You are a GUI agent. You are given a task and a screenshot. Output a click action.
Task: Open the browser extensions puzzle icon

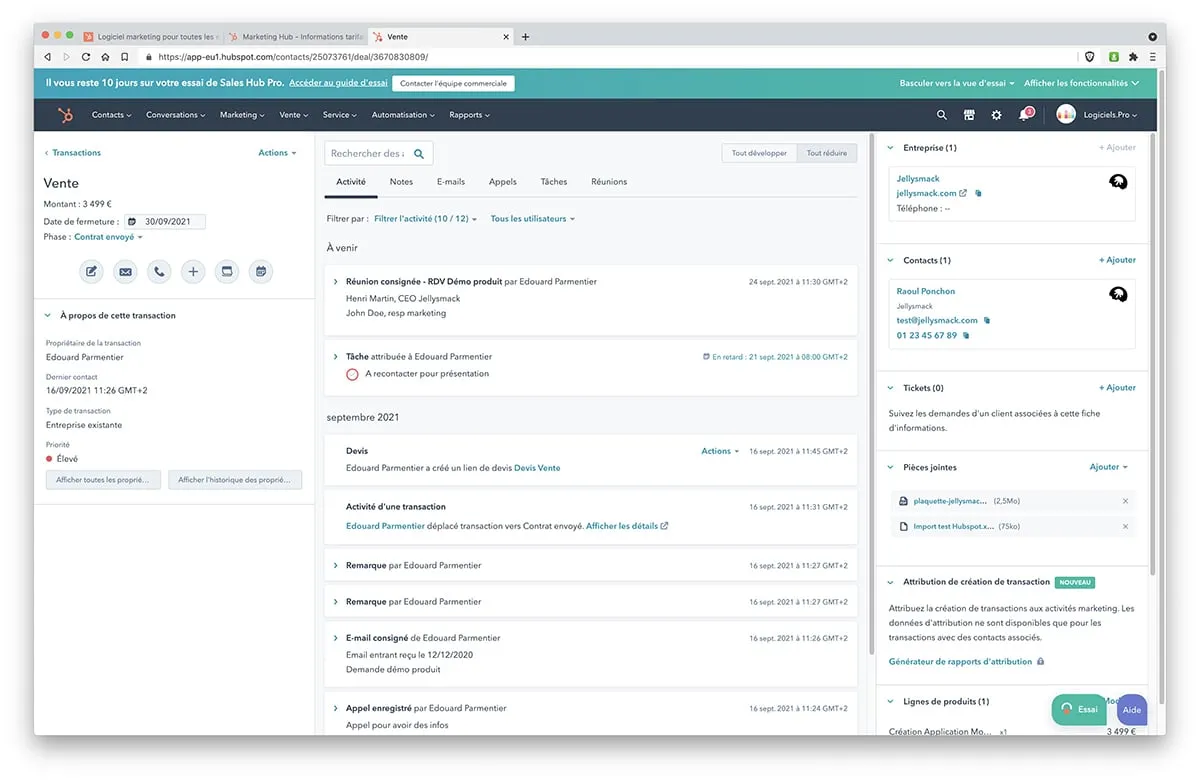pos(1133,57)
